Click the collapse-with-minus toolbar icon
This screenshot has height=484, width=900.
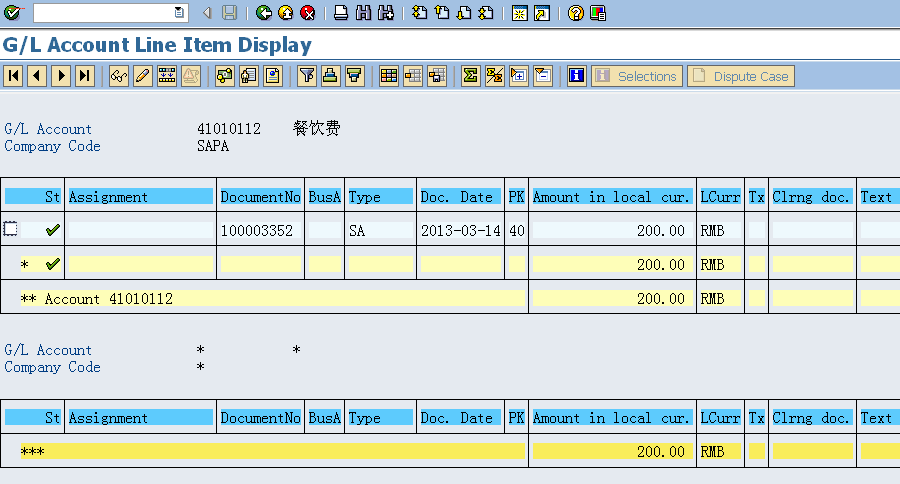(x=542, y=76)
